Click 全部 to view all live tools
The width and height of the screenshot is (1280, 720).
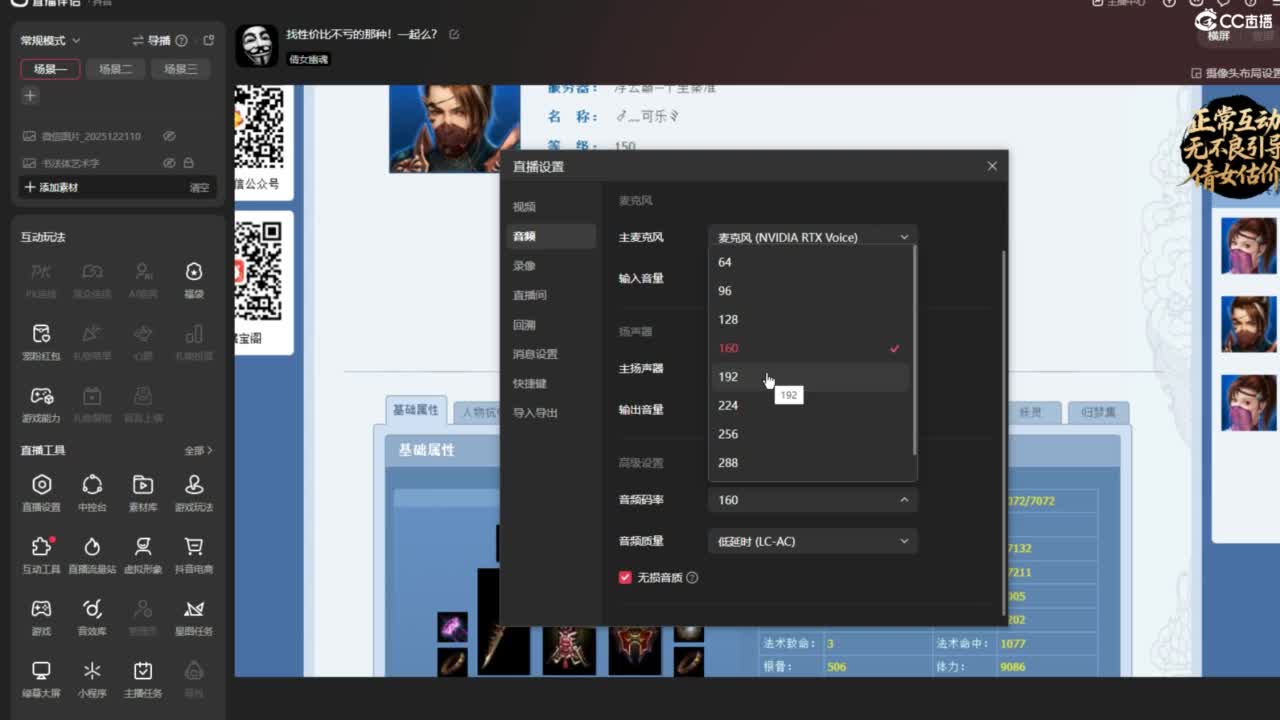[198, 451]
